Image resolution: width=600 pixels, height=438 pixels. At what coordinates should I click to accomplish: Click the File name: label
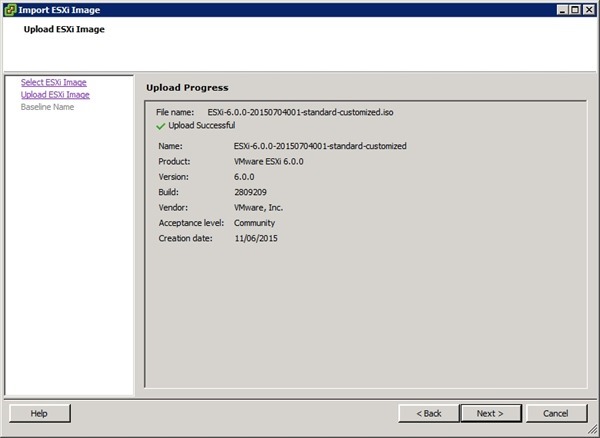[175, 112]
